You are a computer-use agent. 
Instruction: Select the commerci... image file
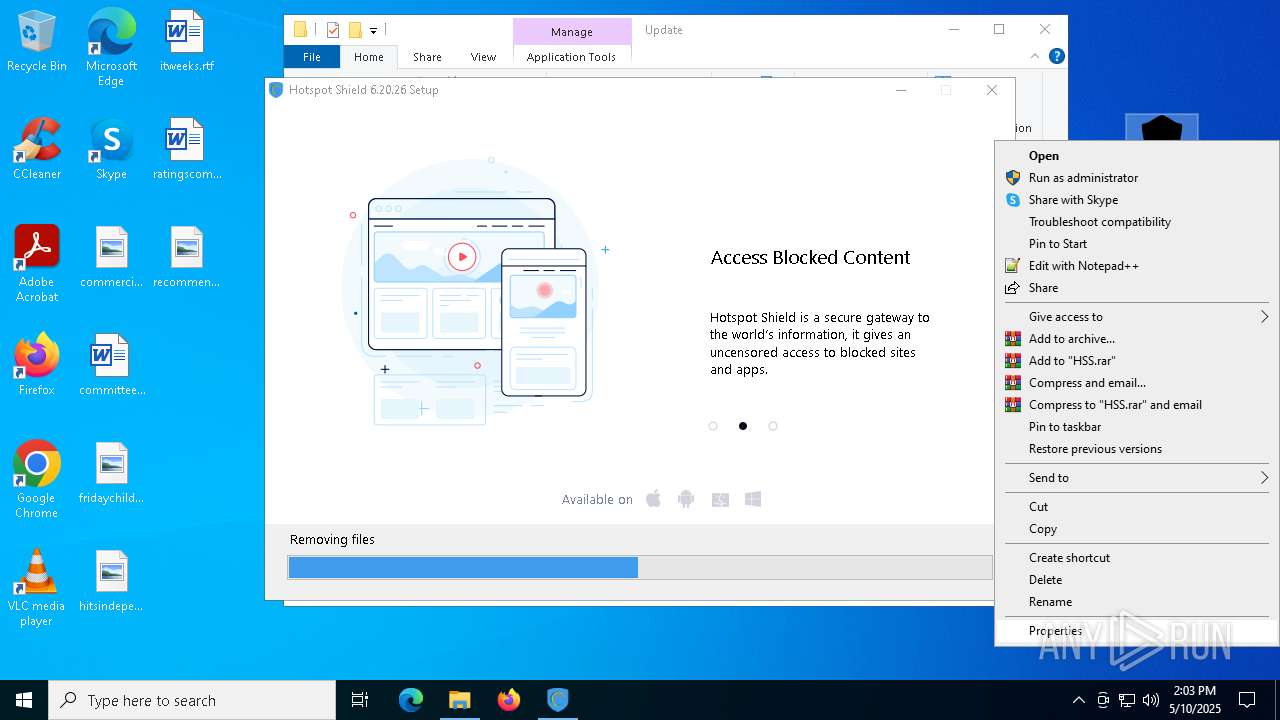click(111, 257)
